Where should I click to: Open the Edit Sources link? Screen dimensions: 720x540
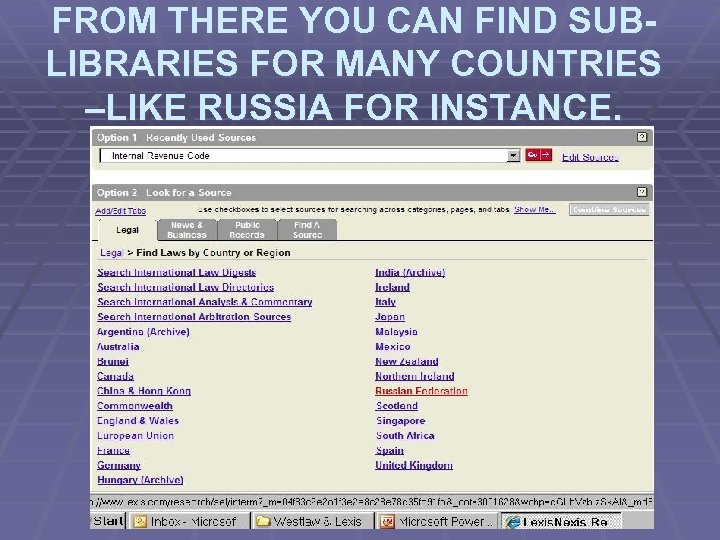[590, 157]
